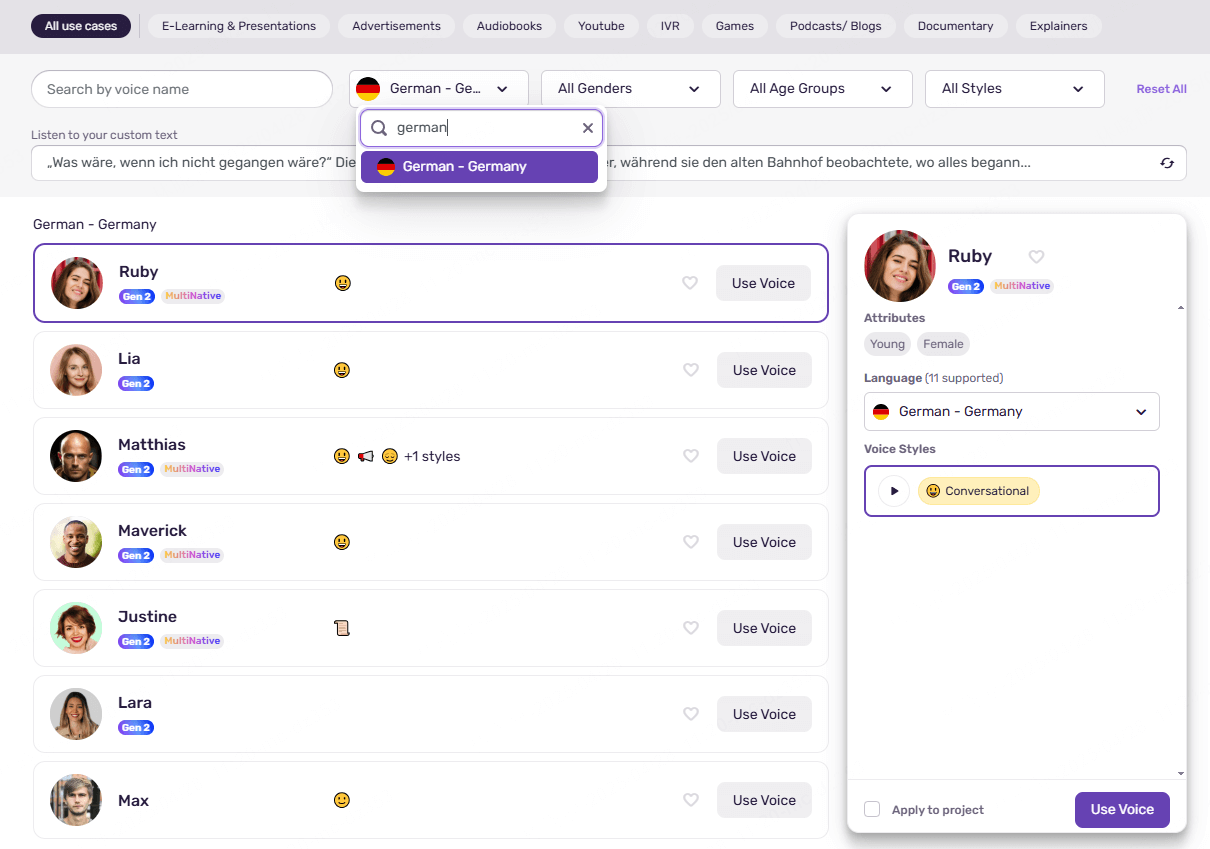This screenshot has width=1210, height=849.
Task: Click Matthias's megaphone promo style icon
Action: pos(366,456)
